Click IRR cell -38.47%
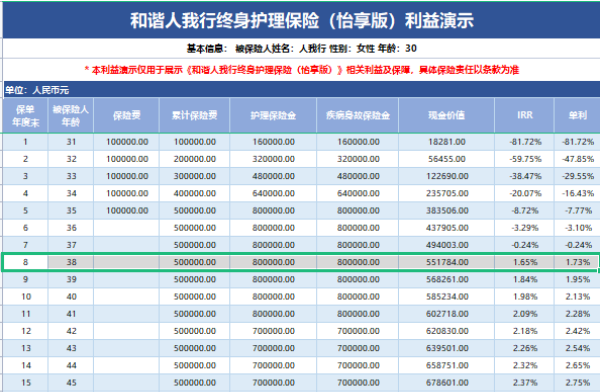The height and width of the screenshot is (392, 600). pos(525,176)
